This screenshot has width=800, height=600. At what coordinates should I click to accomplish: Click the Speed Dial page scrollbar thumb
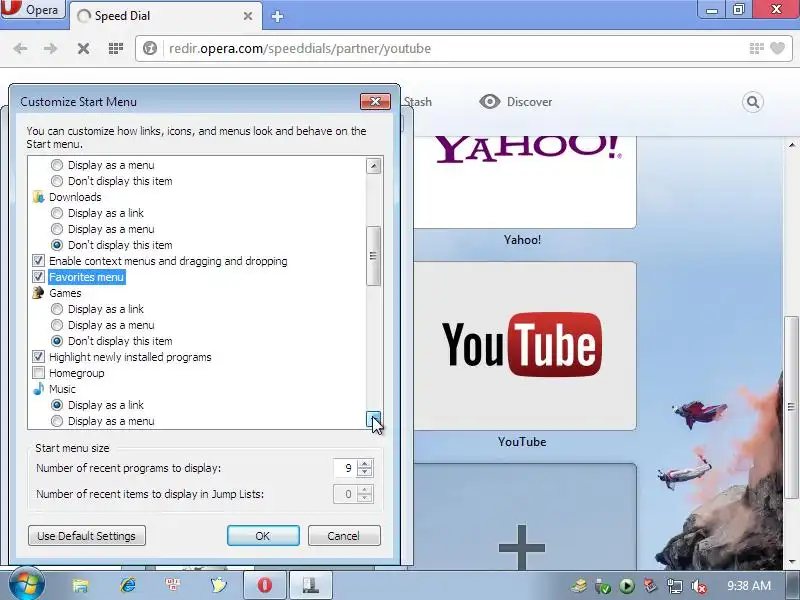(791, 407)
